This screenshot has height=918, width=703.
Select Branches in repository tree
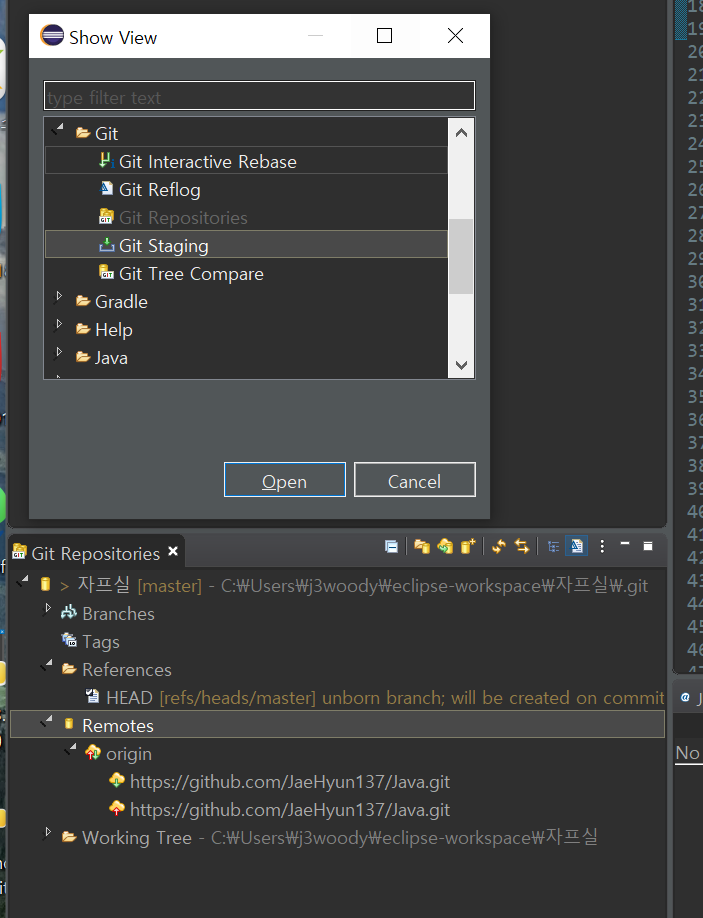pos(118,614)
